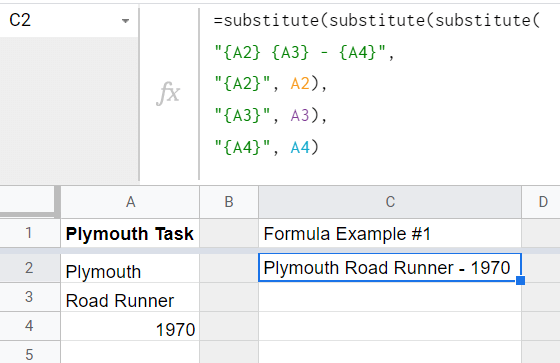Click the fx function icon
The width and height of the screenshot is (560, 363).
[168, 93]
